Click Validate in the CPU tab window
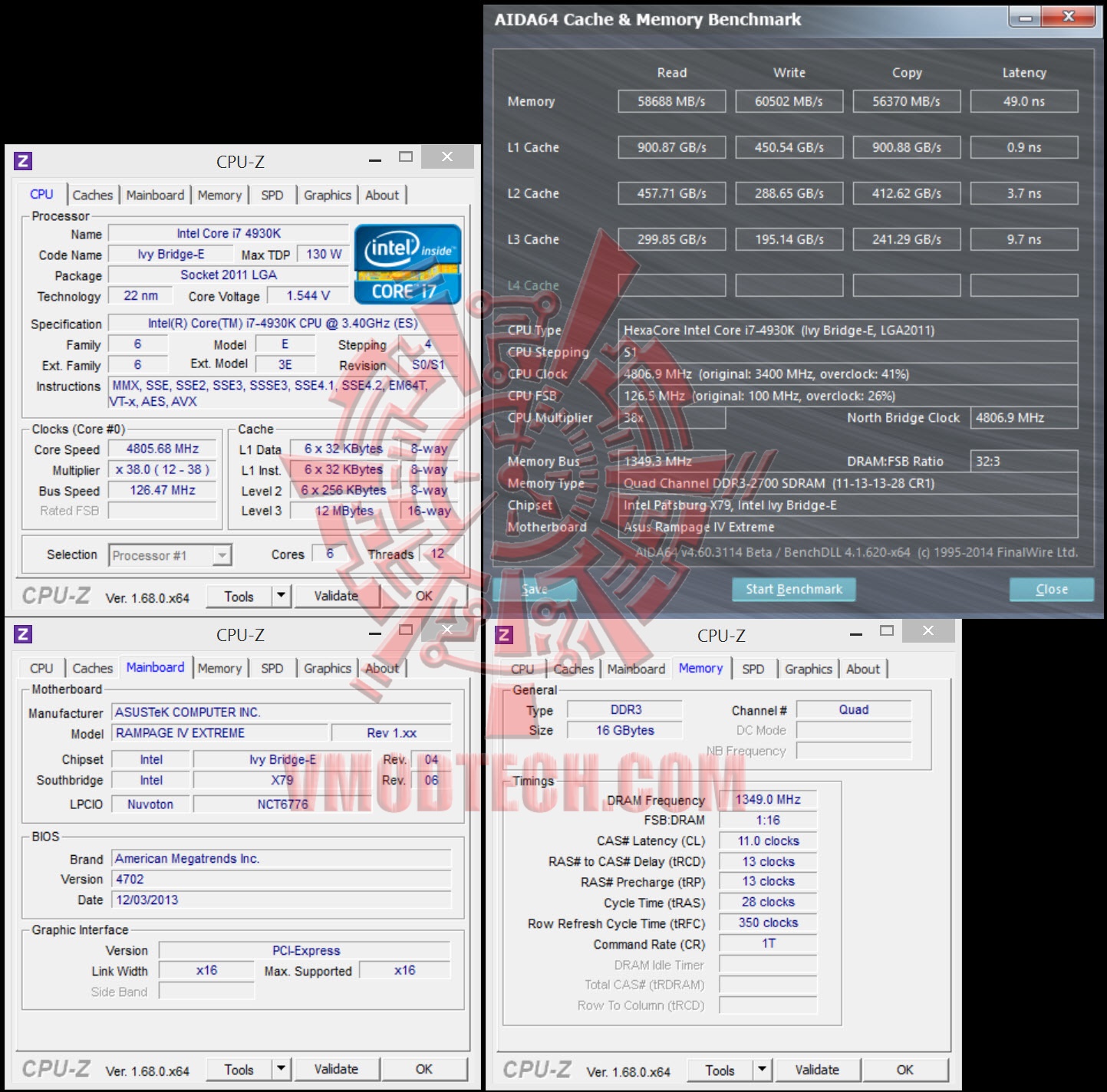Image resolution: width=1107 pixels, height=1092 pixels. point(336,596)
